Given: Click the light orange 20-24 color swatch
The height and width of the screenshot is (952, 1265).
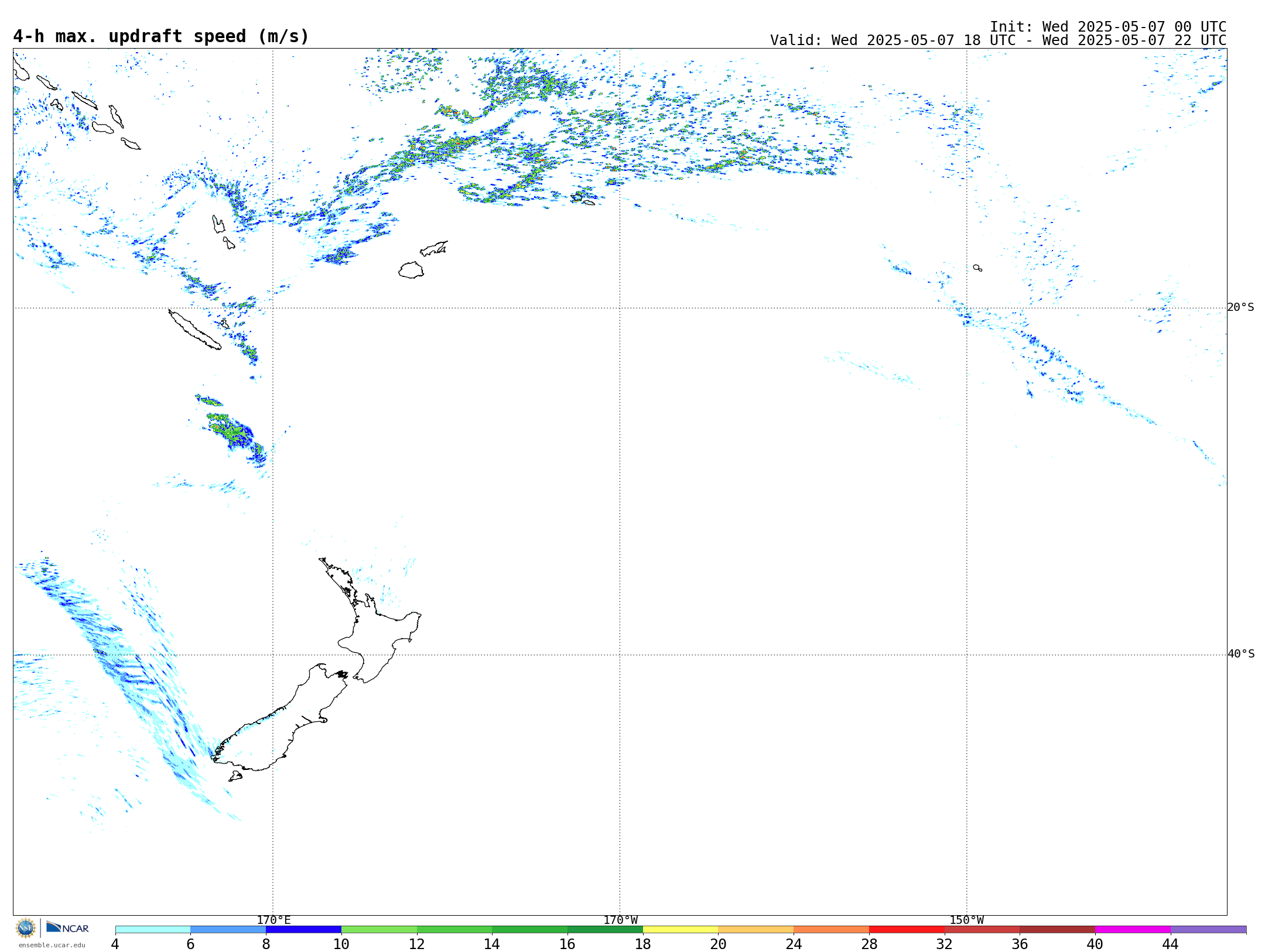Looking at the screenshot, I should point(756,930).
